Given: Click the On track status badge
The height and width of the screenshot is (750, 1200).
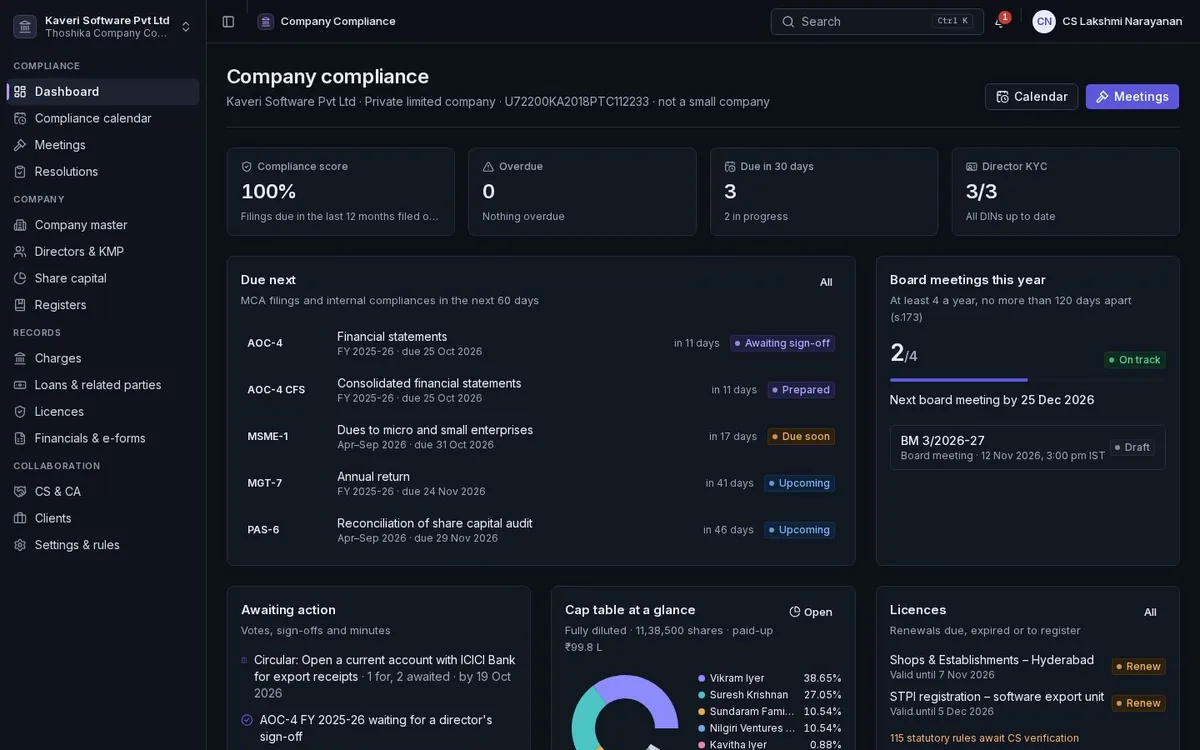Looking at the screenshot, I should [1134, 360].
